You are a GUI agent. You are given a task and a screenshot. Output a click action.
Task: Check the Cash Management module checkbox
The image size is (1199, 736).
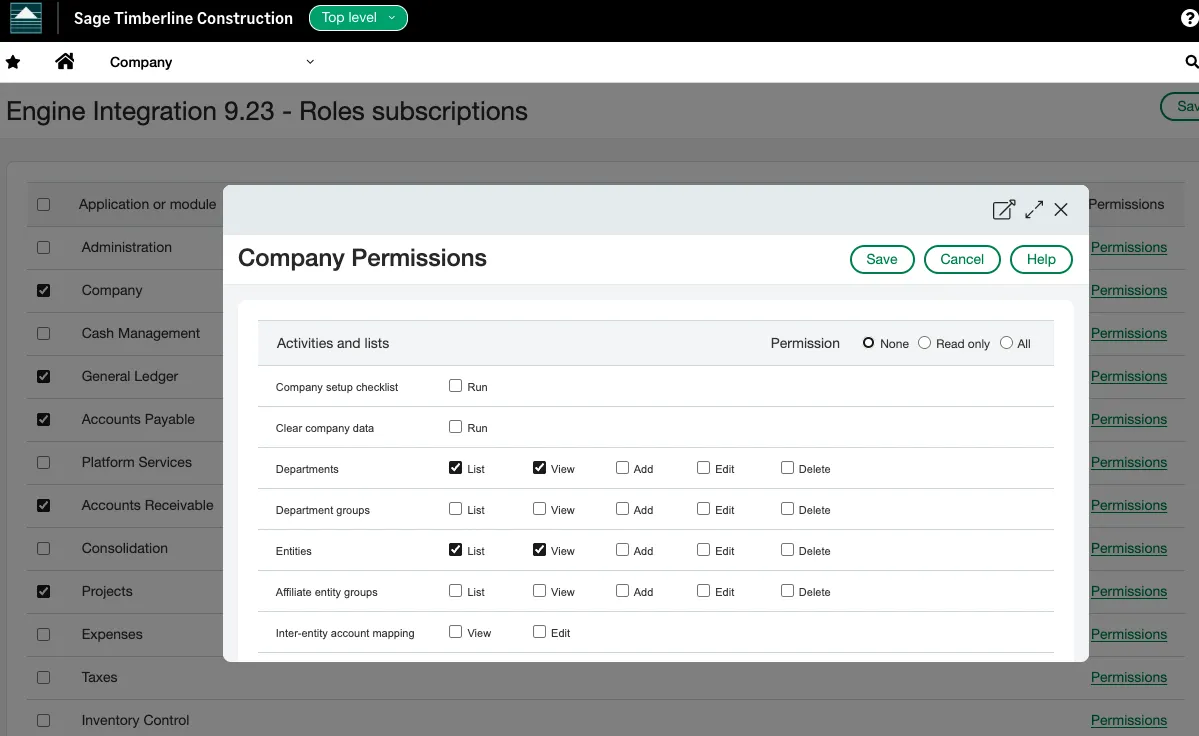(x=44, y=334)
